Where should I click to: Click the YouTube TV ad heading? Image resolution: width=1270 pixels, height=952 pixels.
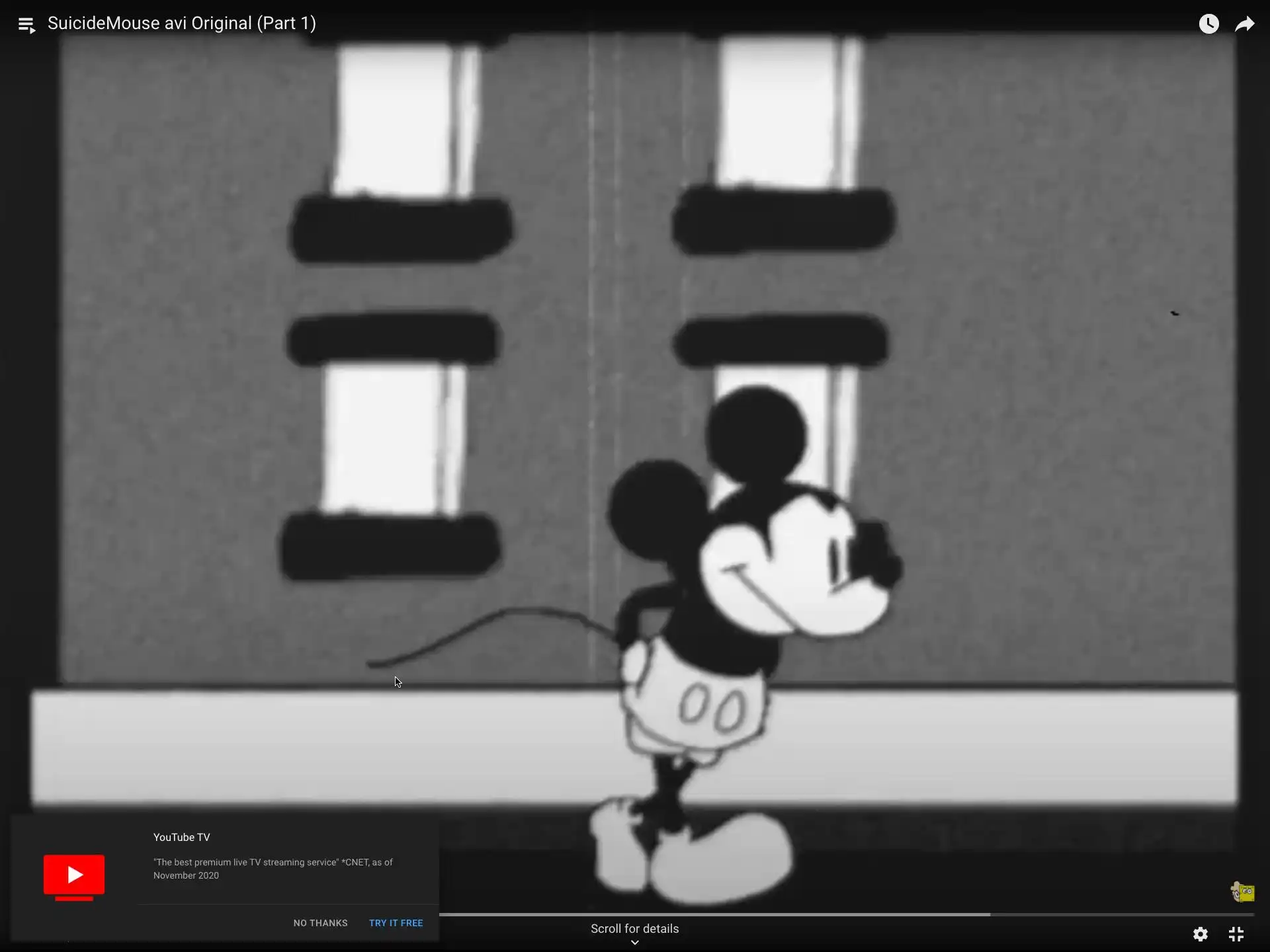click(181, 837)
